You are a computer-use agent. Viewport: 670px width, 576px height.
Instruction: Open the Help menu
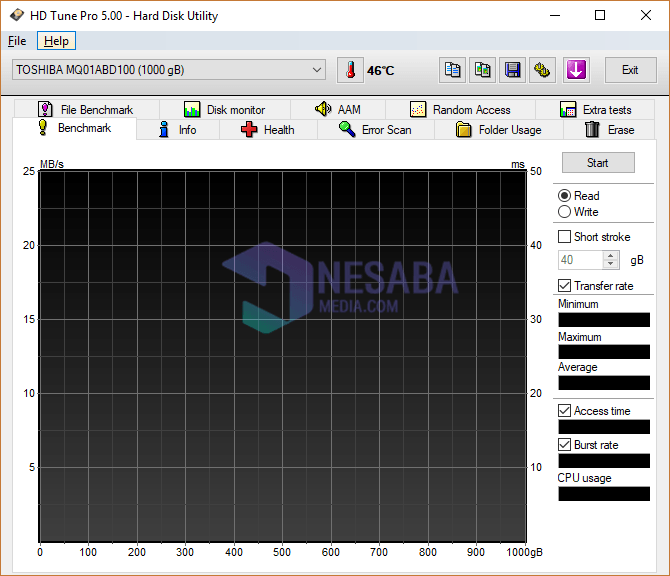point(56,41)
